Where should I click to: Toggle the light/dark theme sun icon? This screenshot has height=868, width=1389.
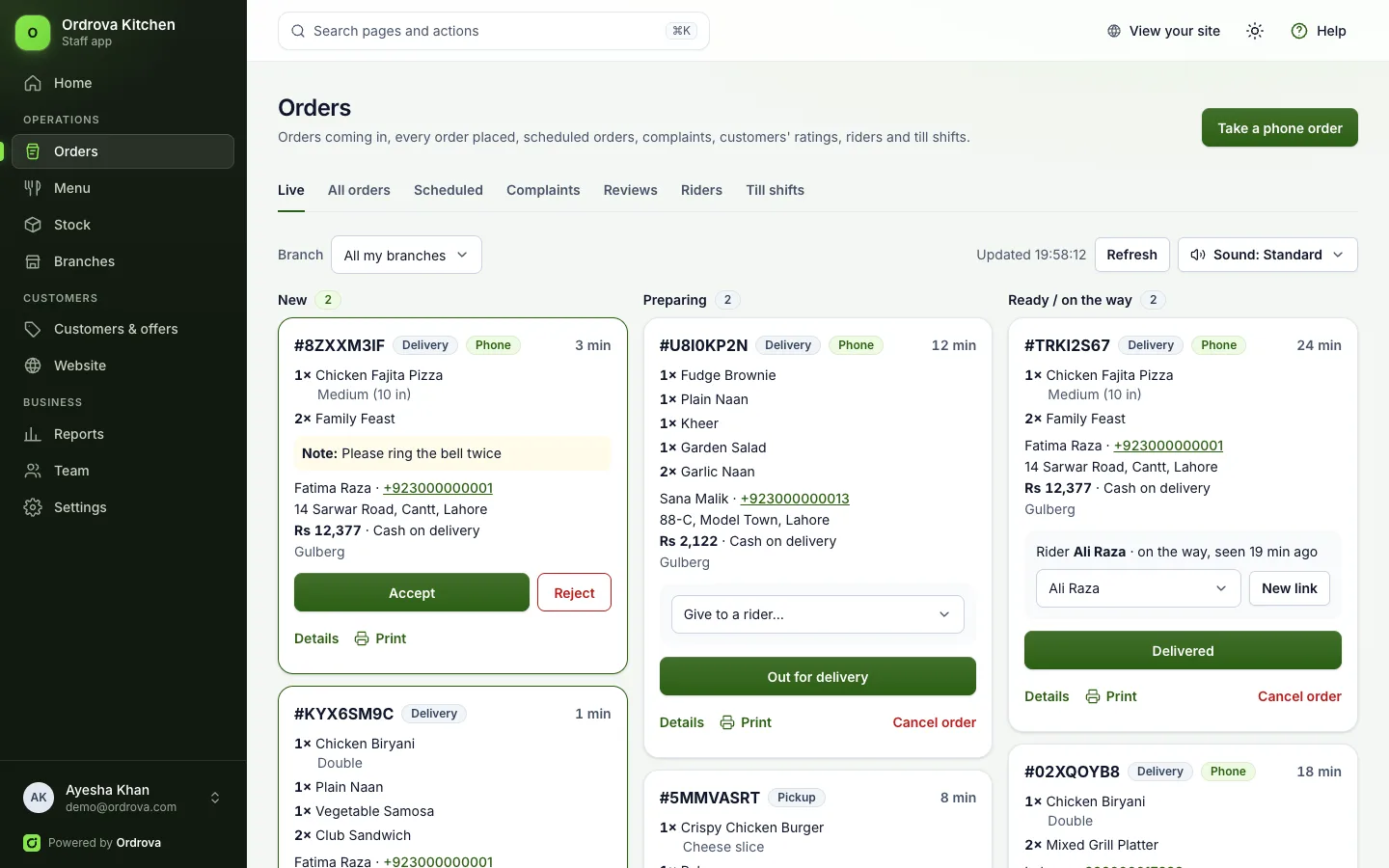pyautogui.click(x=1255, y=31)
